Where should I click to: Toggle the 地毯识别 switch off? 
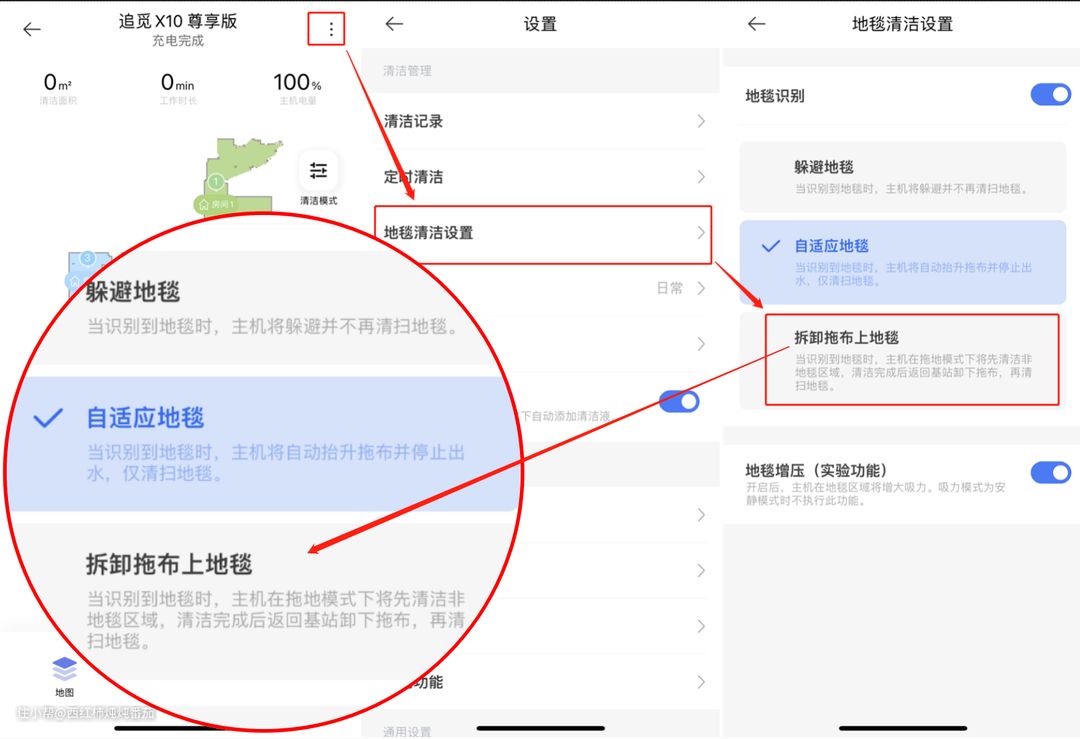pos(1050,95)
